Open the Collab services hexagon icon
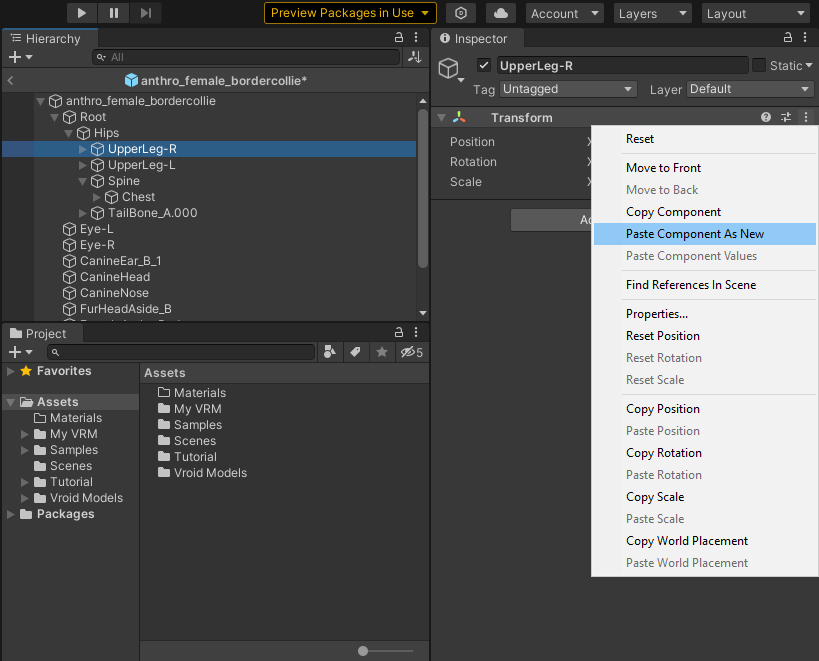This screenshot has width=819, height=661. click(x=461, y=13)
